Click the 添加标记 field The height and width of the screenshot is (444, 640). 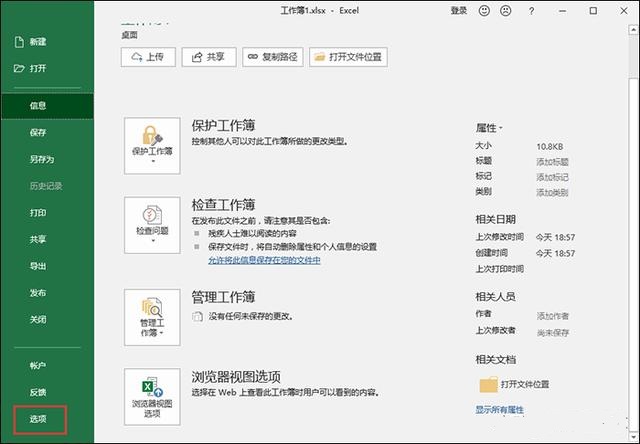tap(552, 177)
